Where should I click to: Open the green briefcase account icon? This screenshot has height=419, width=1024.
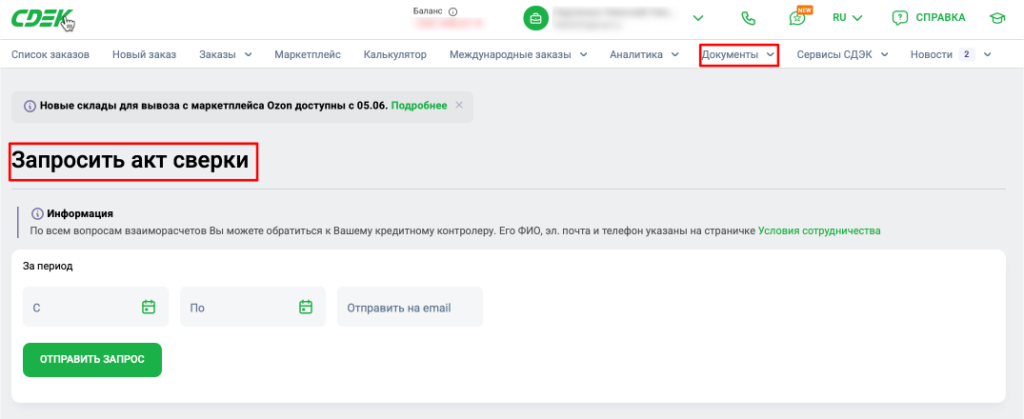536,18
